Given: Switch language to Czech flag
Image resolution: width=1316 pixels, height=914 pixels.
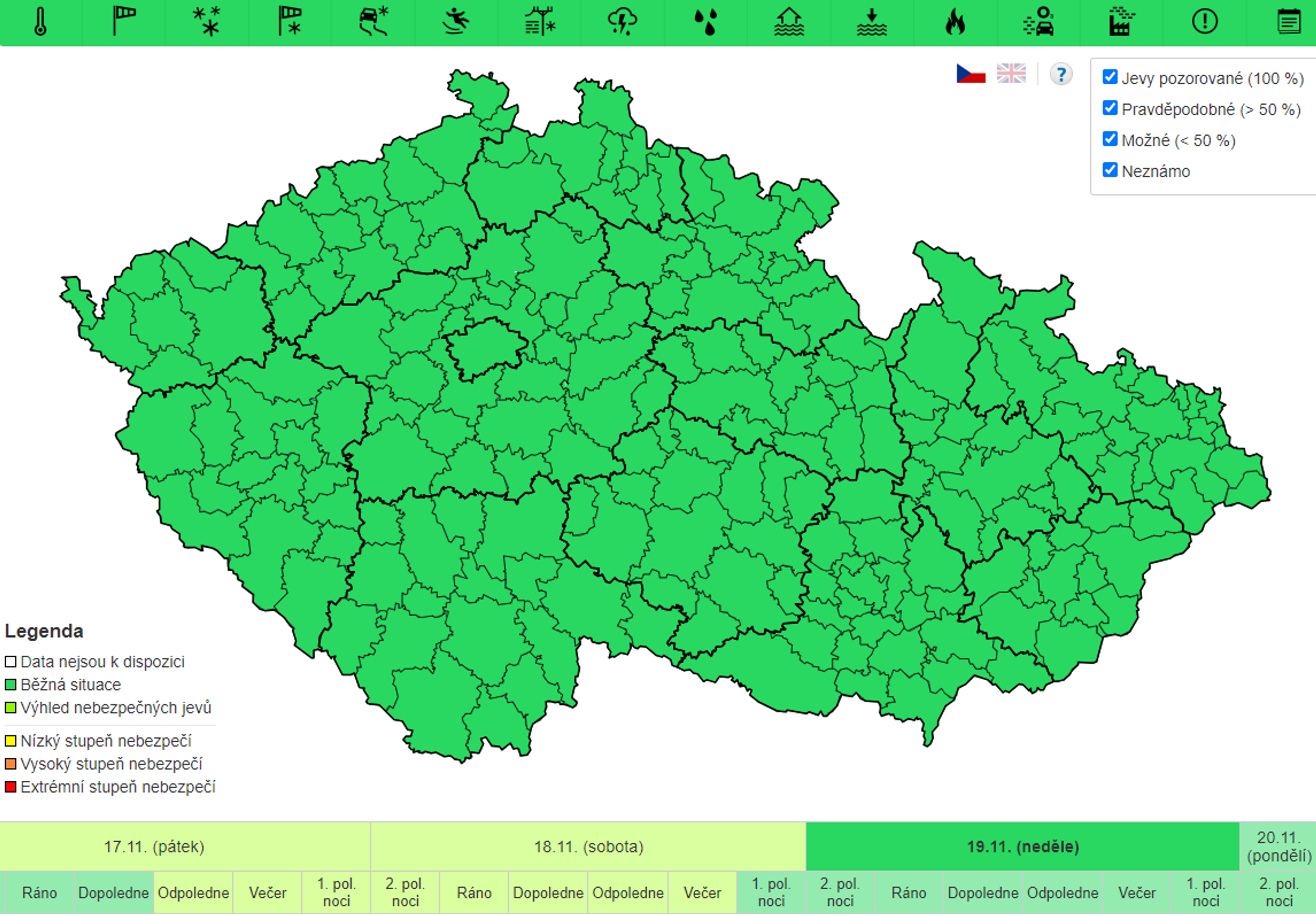Looking at the screenshot, I should tap(971, 74).
